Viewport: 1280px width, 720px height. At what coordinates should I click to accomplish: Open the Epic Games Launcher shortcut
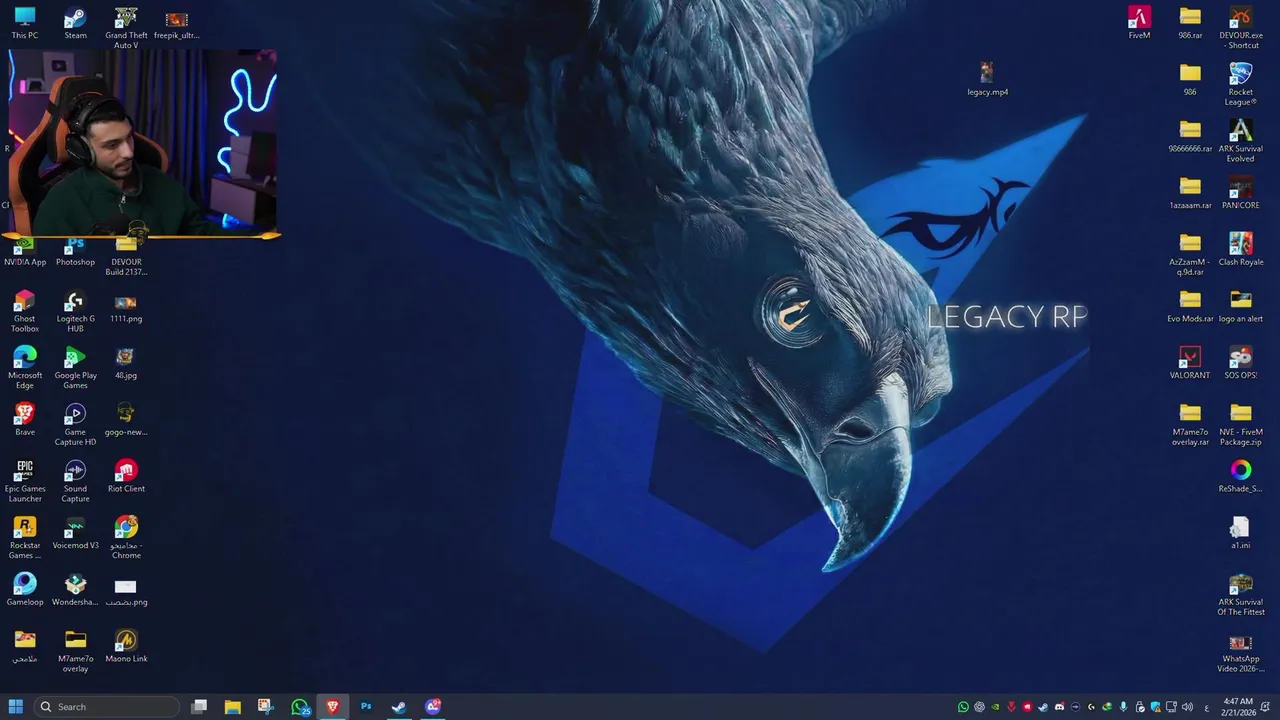point(25,482)
